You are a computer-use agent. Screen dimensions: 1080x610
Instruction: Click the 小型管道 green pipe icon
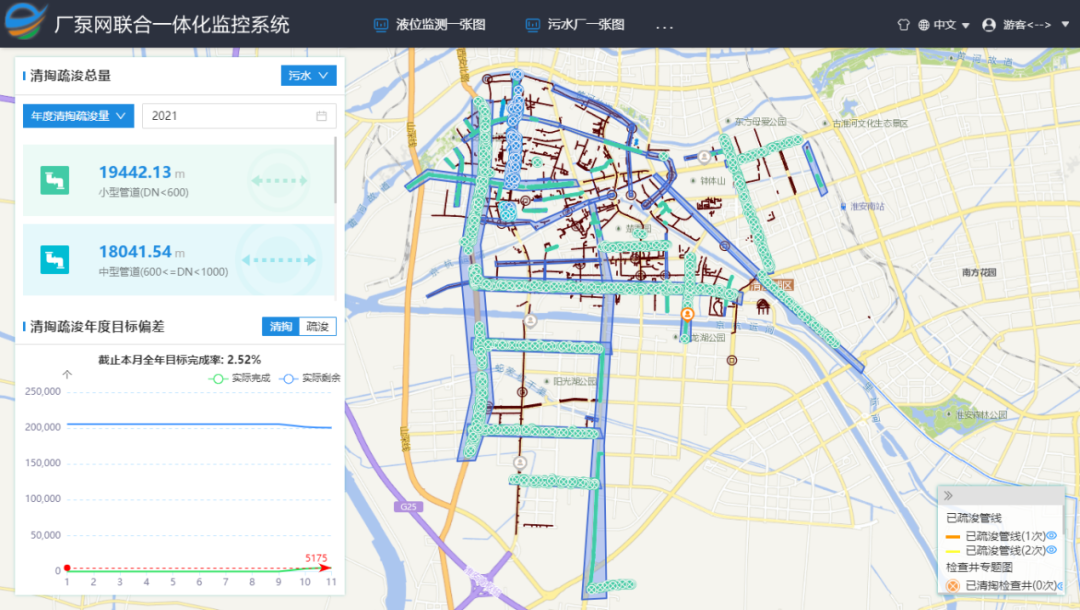54,181
